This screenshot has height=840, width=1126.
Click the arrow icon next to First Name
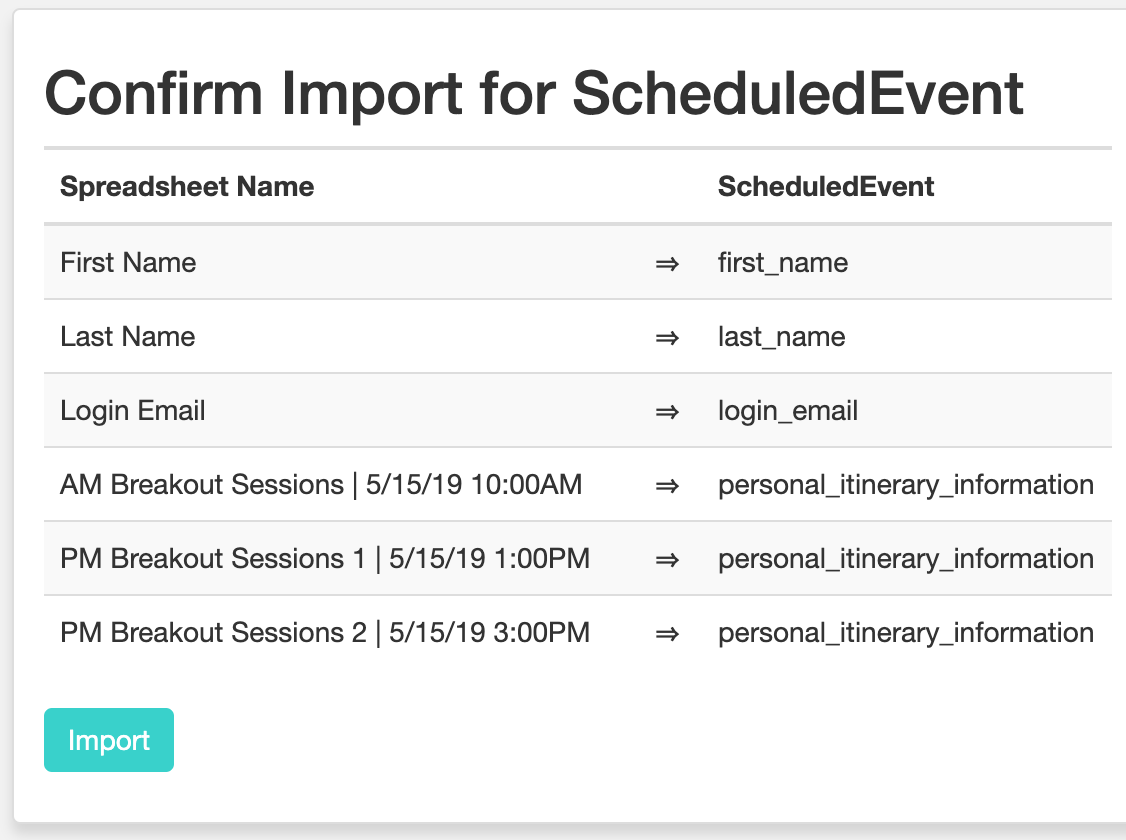(668, 262)
